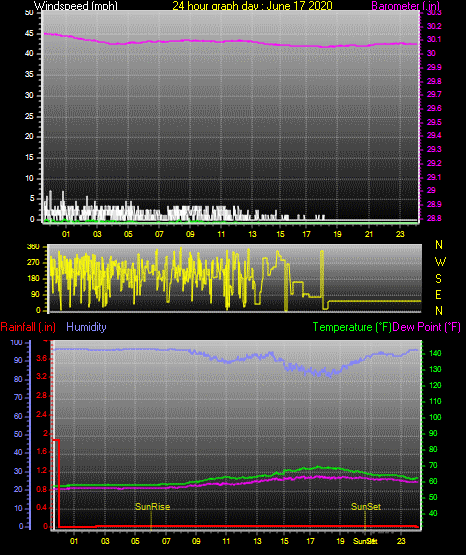
Task: Click the 45 mph windspeed scale value
Action: (29, 33)
